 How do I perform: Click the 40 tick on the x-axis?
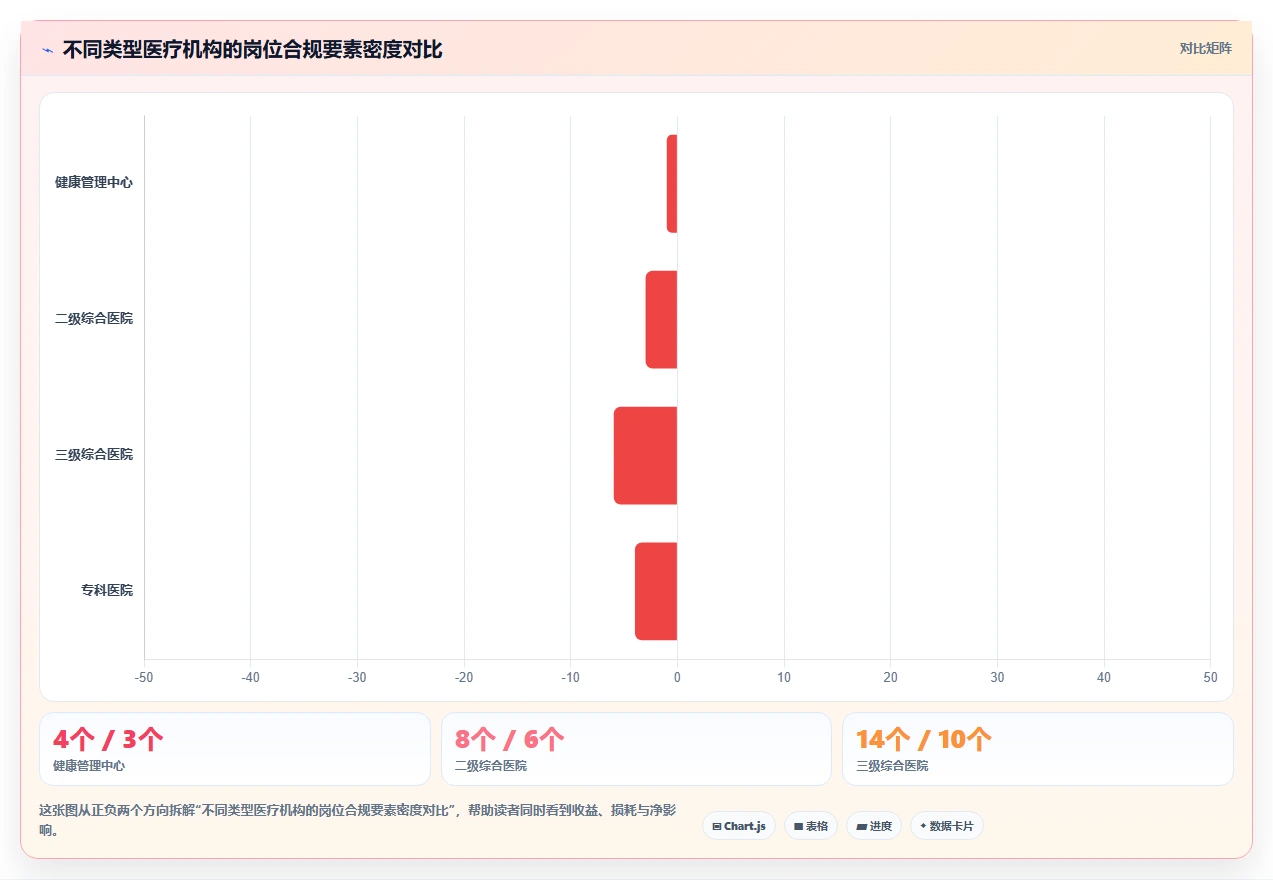point(1104,677)
